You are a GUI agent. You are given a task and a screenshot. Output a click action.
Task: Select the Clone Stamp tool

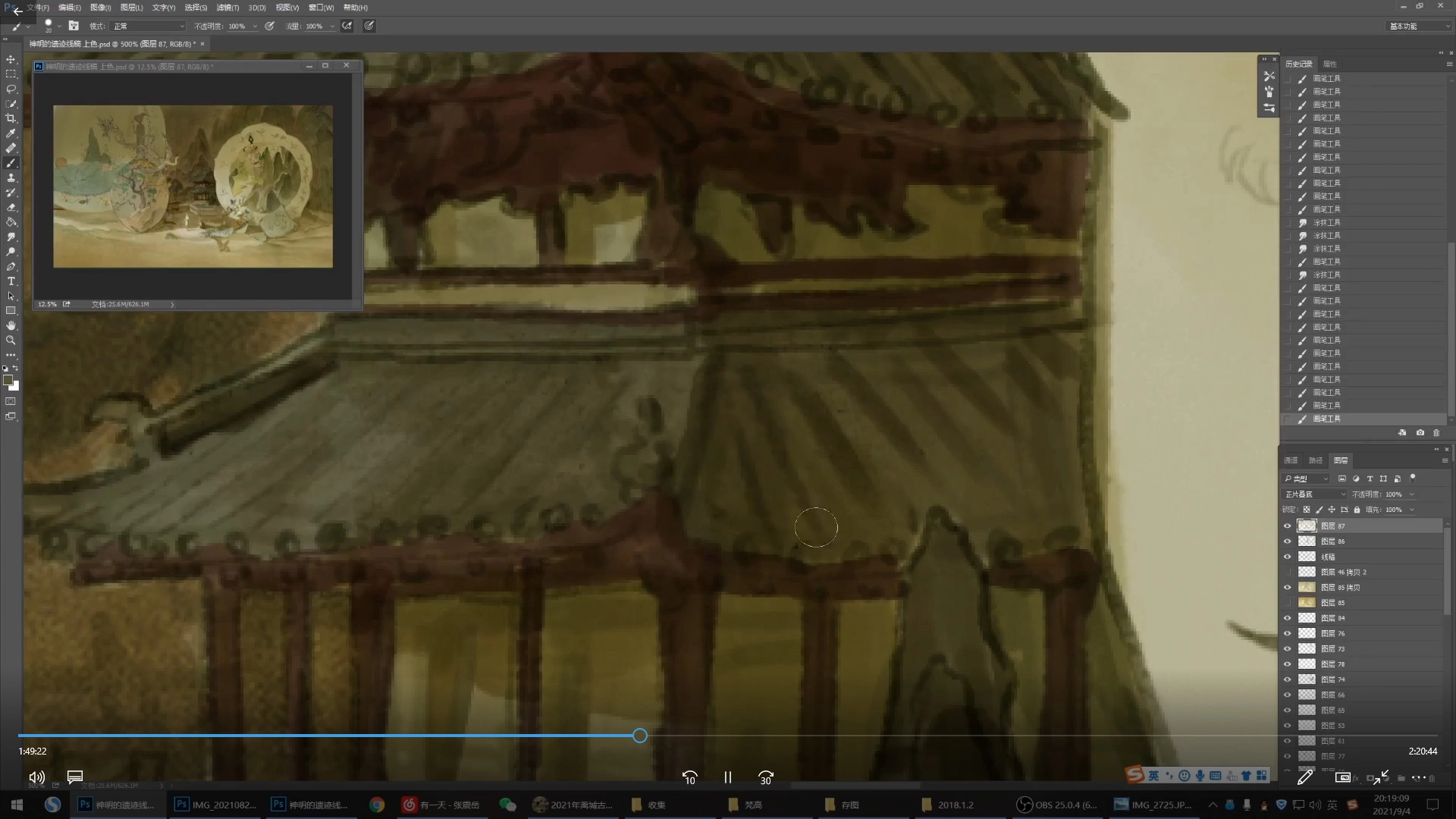pyautogui.click(x=11, y=177)
